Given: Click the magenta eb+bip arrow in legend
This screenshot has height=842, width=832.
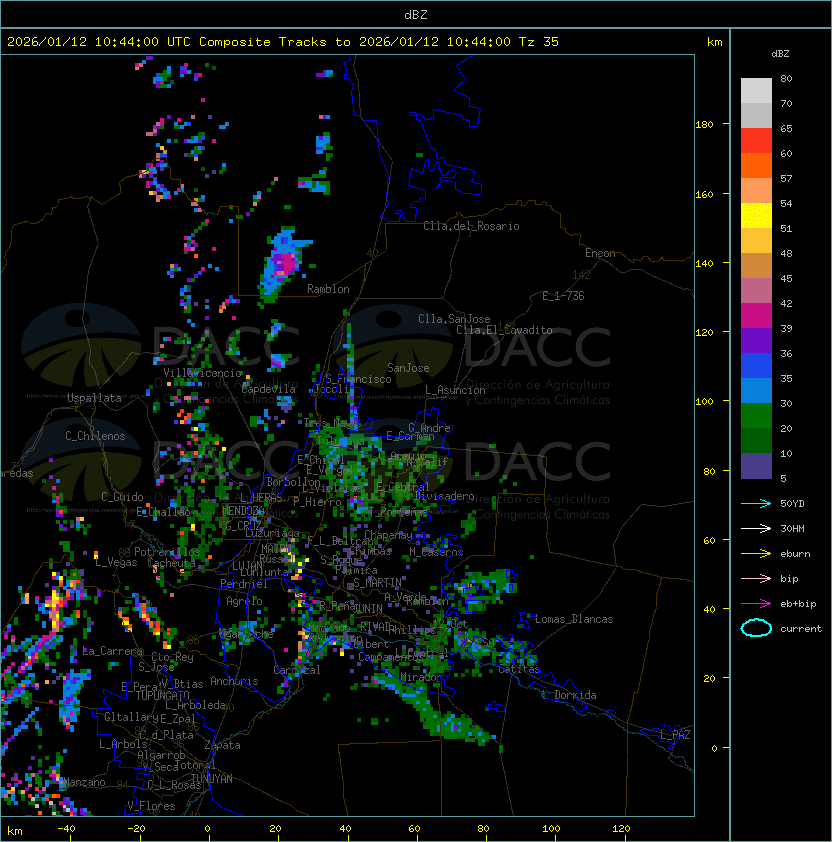Looking at the screenshot, I should click(756, 604).
